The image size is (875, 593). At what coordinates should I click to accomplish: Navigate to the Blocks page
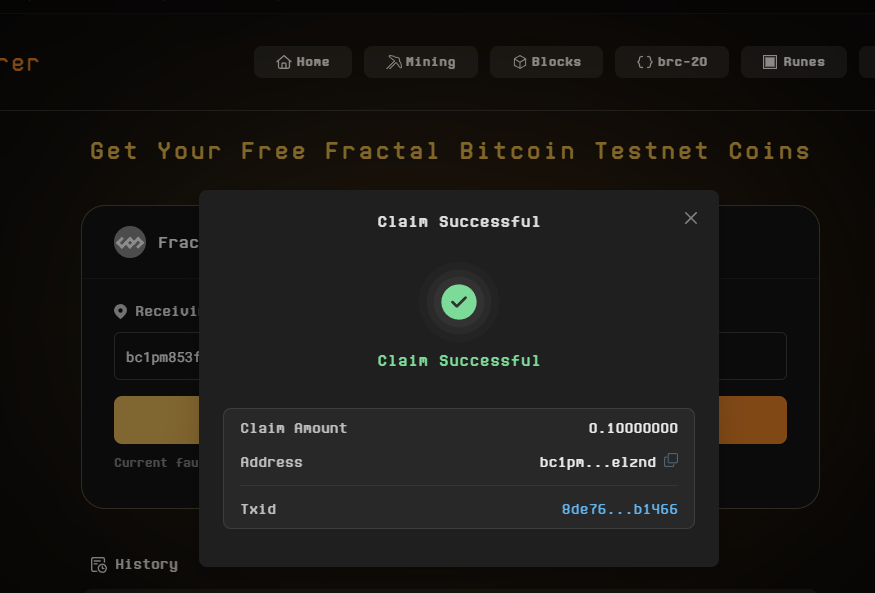click(546, 62)
